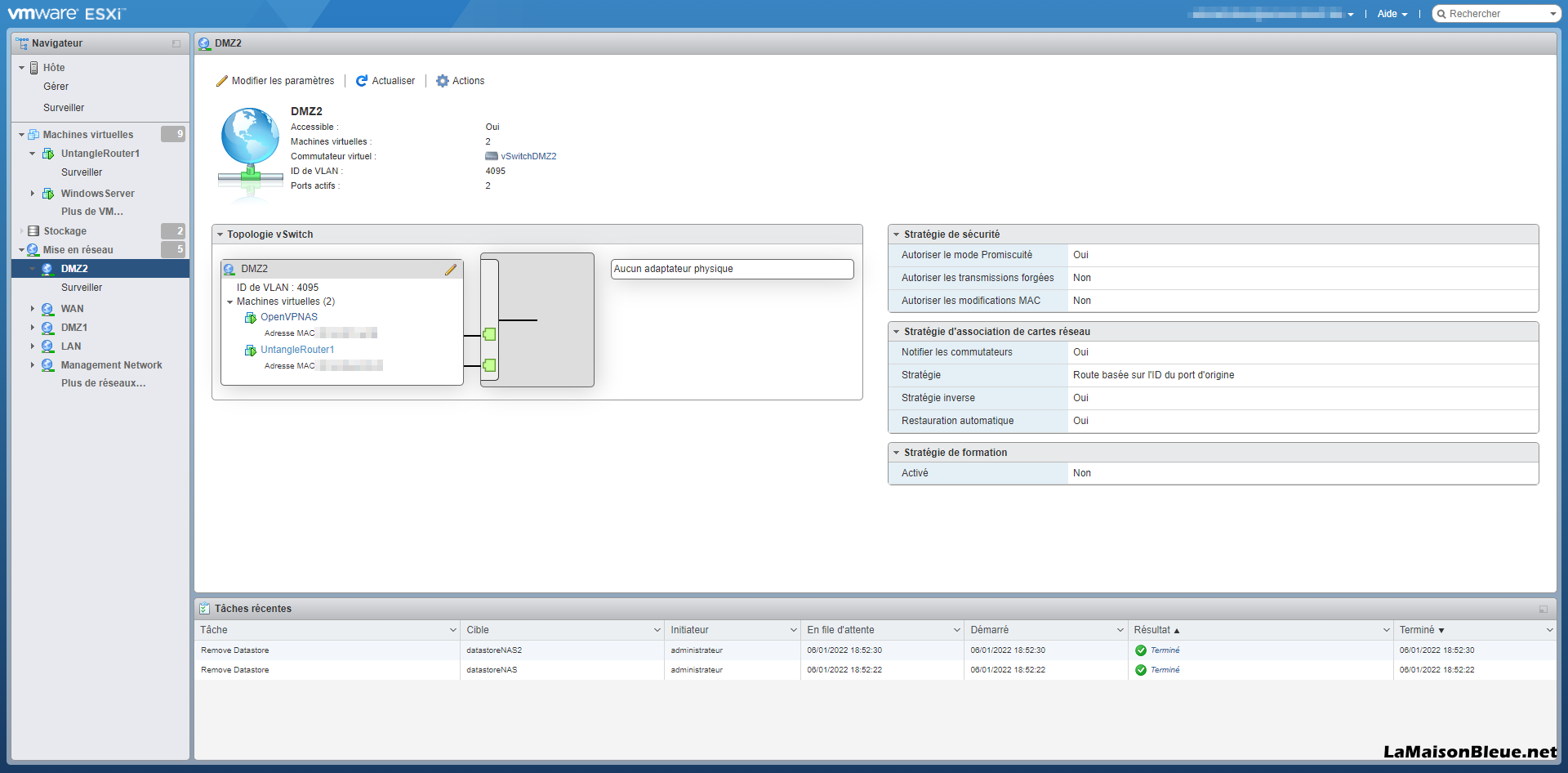Image resolution: width=1568 pixels, height=773 pixels.
Task: Expand the WAN network node
Action: 33,309
